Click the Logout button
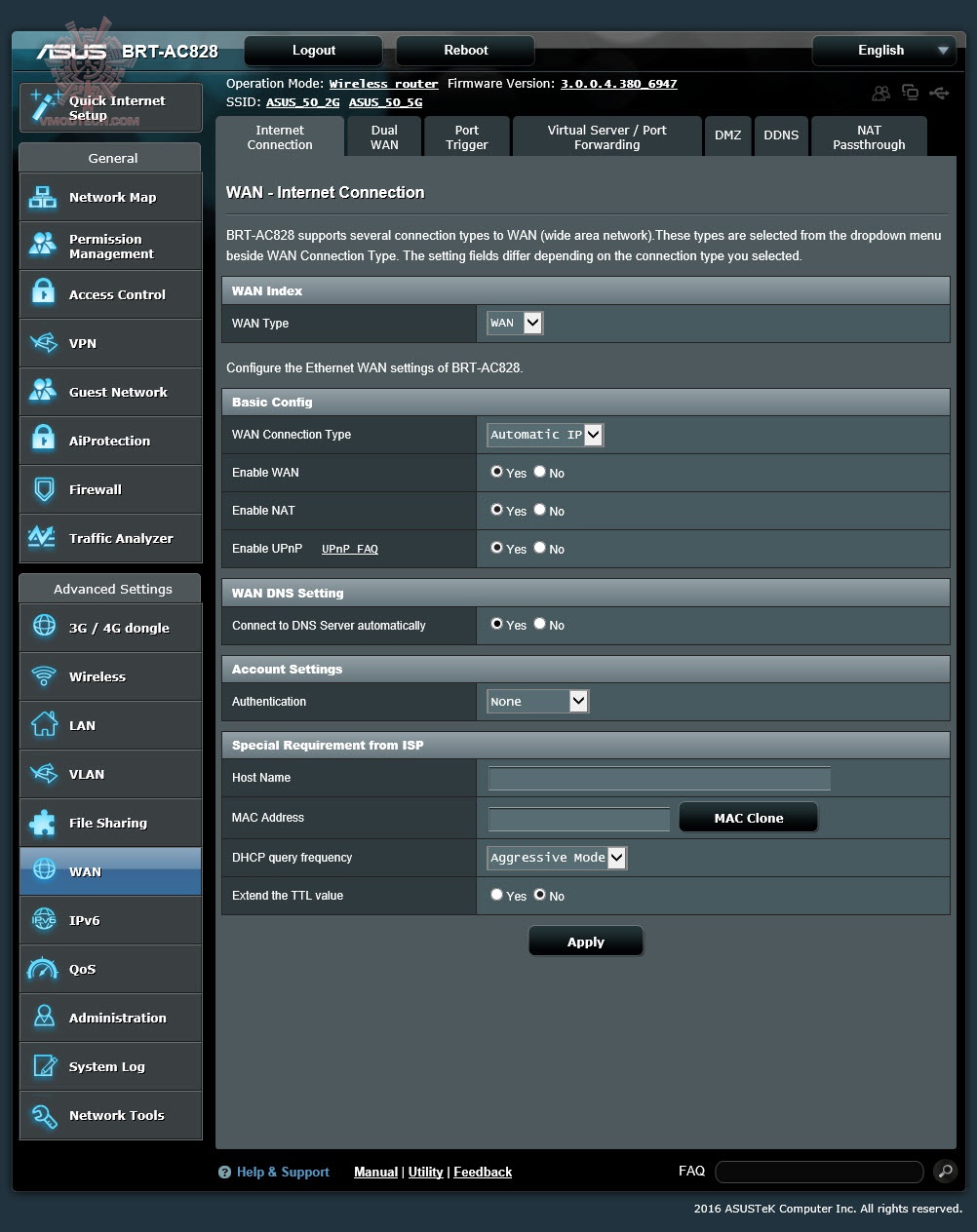 (x=314, y=51)
